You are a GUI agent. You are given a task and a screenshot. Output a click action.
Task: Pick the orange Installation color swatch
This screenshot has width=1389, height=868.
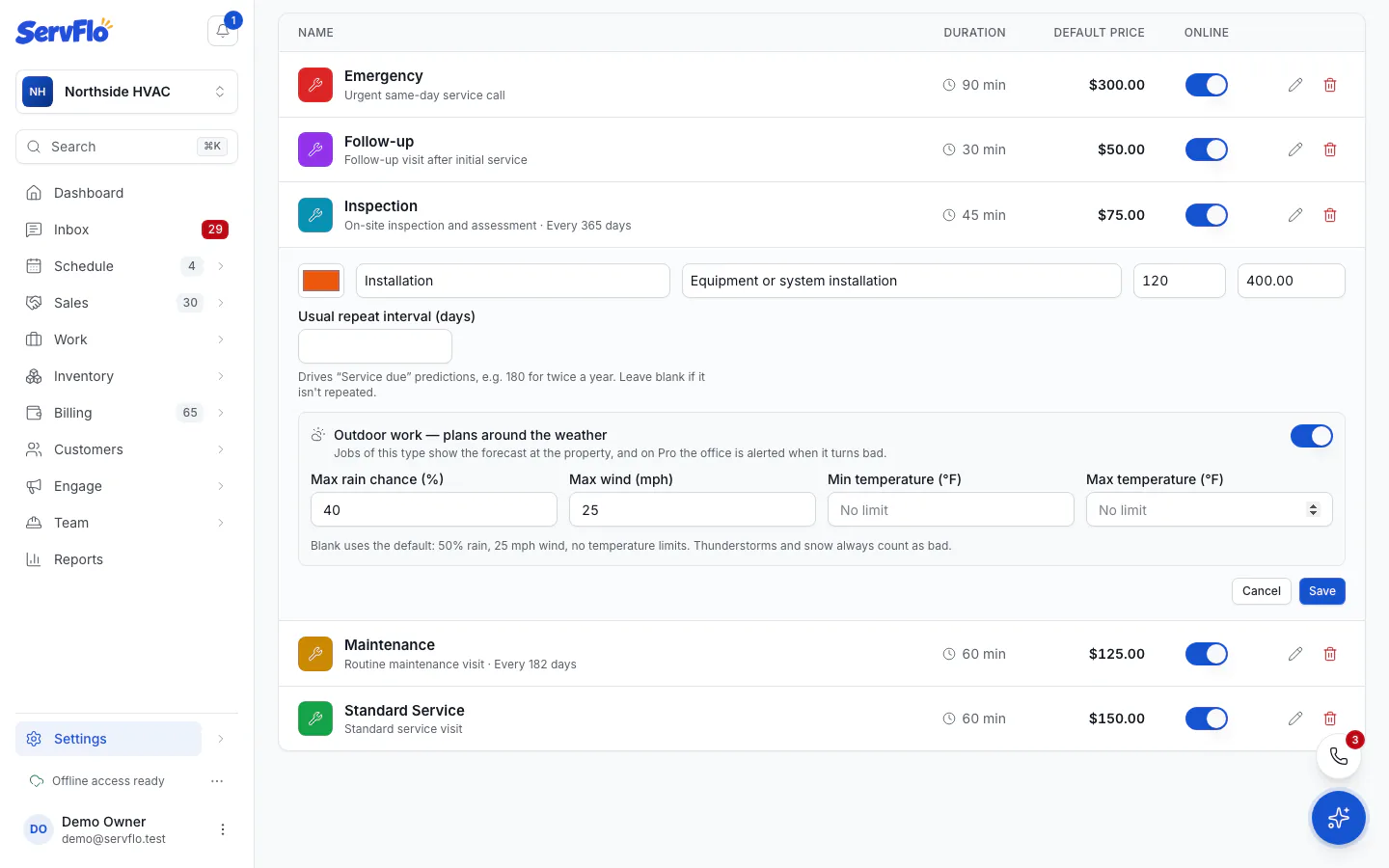321,281
